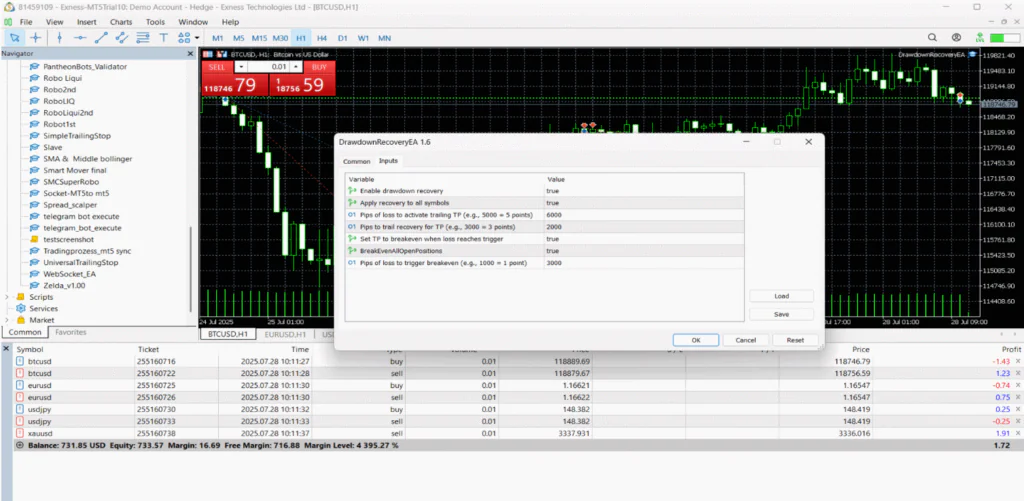Switch to the Favorites tab in Navigator
Viewport: 1024px width, 501px height.
71,332
